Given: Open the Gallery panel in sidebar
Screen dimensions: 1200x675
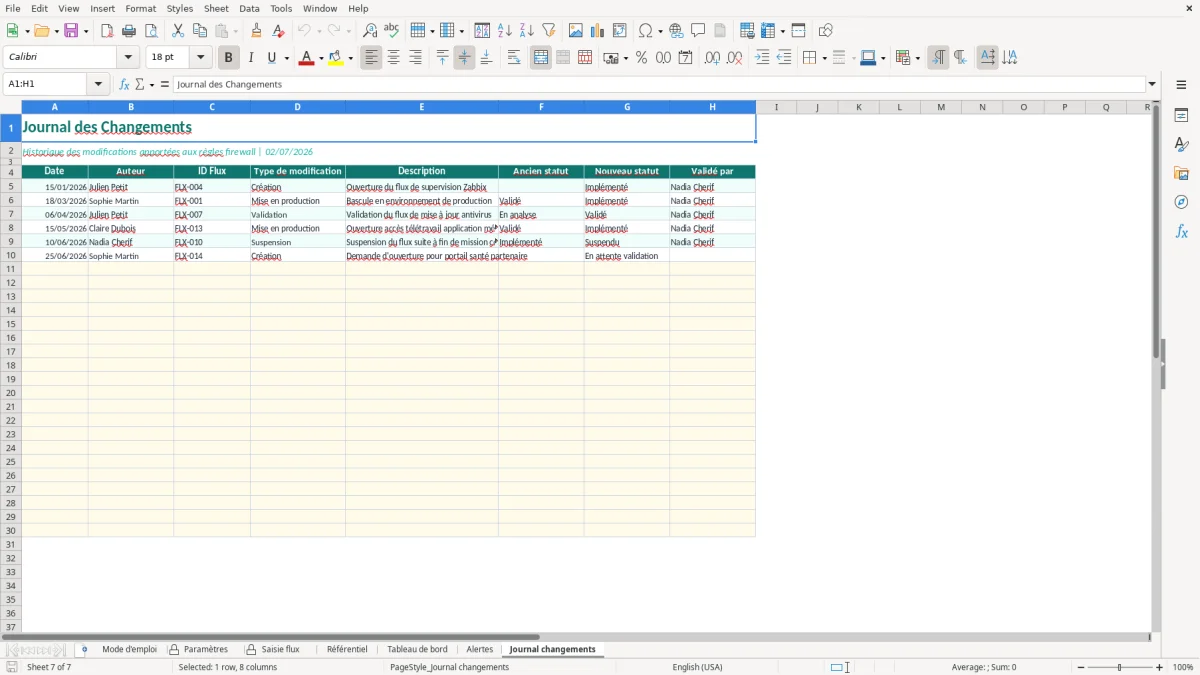Looking at the screenshot, I should (x=1181, y=173).
